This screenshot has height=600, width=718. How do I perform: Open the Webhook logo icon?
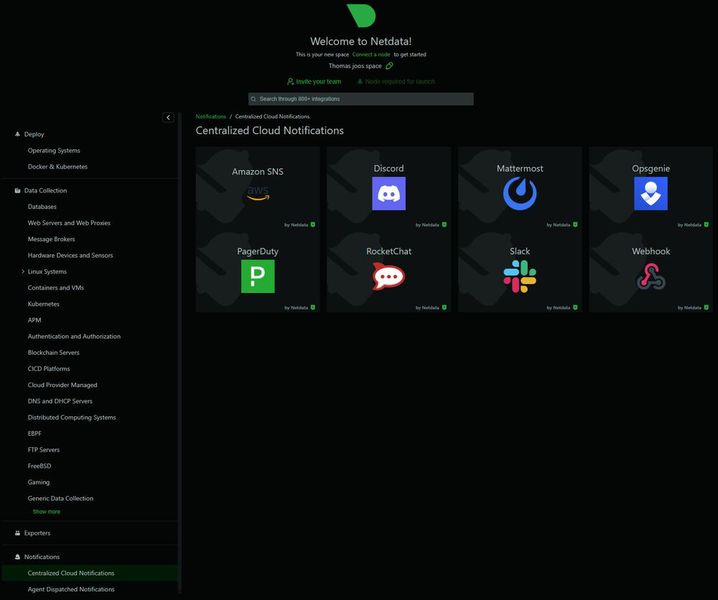(x=651, y=276)
